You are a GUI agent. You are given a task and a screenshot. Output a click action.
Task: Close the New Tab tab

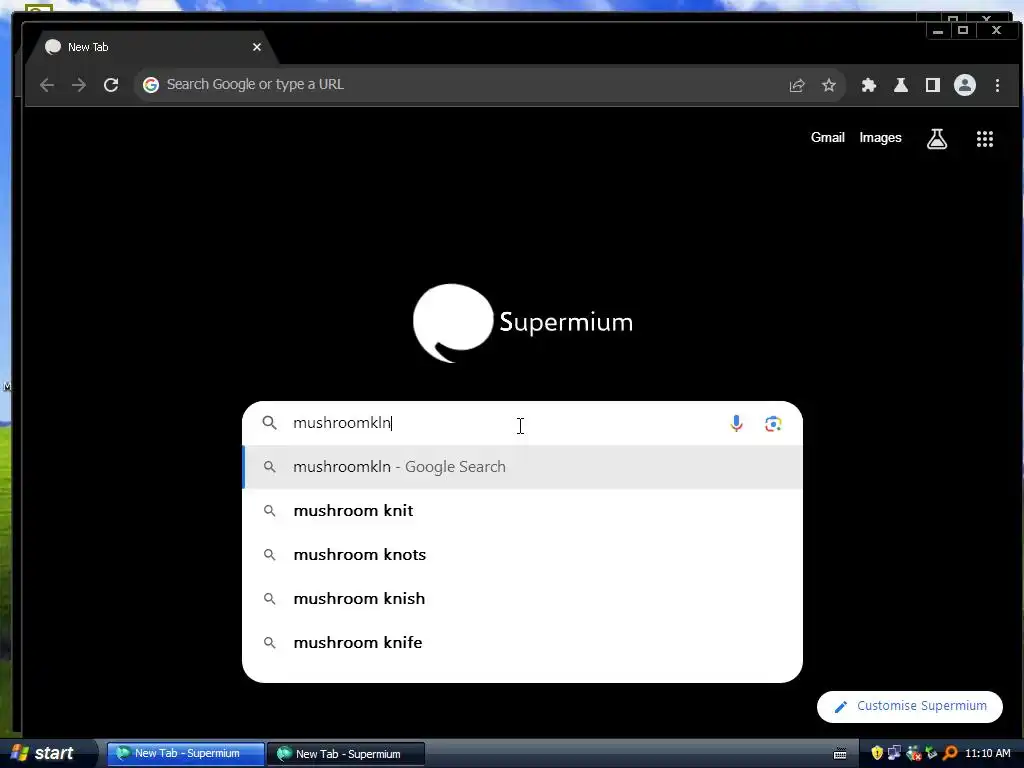coord(257,47)
